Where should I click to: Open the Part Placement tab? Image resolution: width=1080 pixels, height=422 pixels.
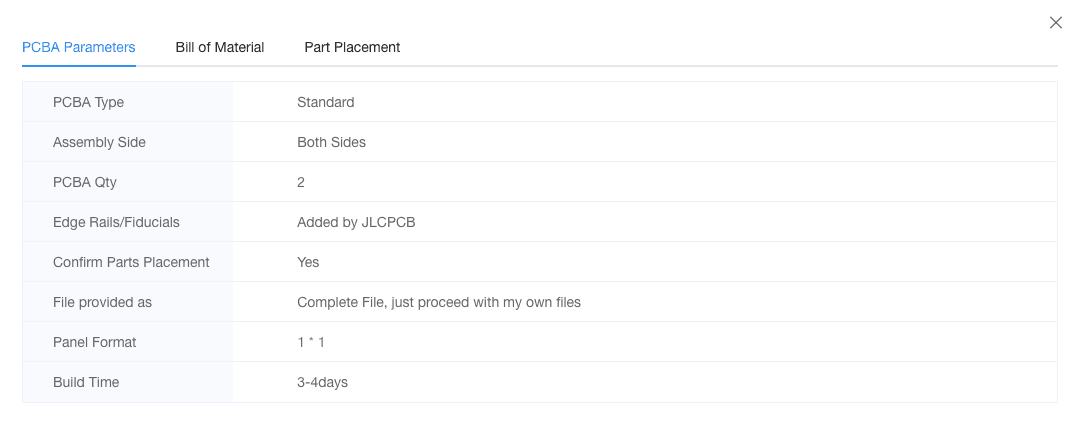pos(352,47)
